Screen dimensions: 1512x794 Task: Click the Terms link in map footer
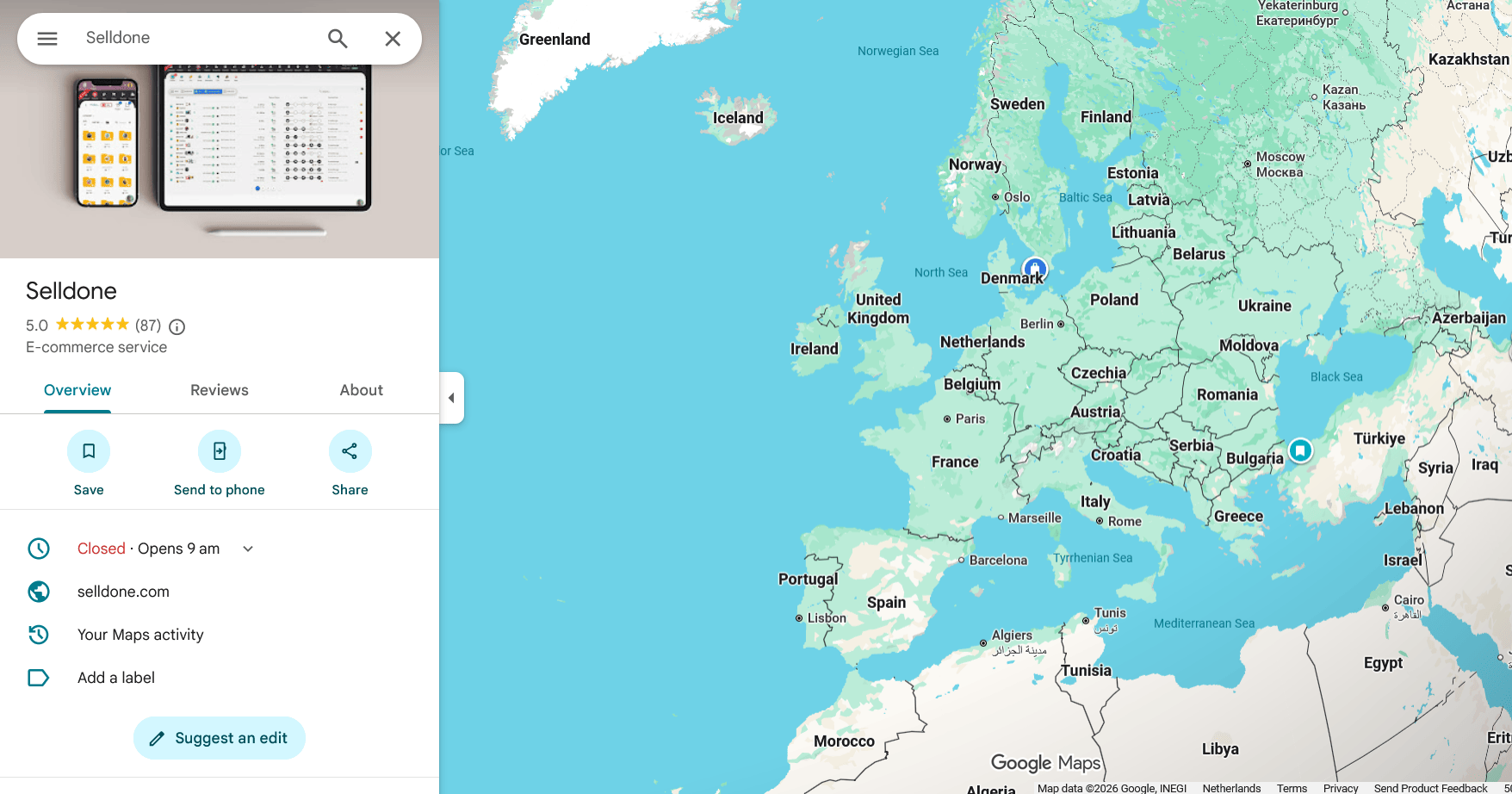(1292, 788)
